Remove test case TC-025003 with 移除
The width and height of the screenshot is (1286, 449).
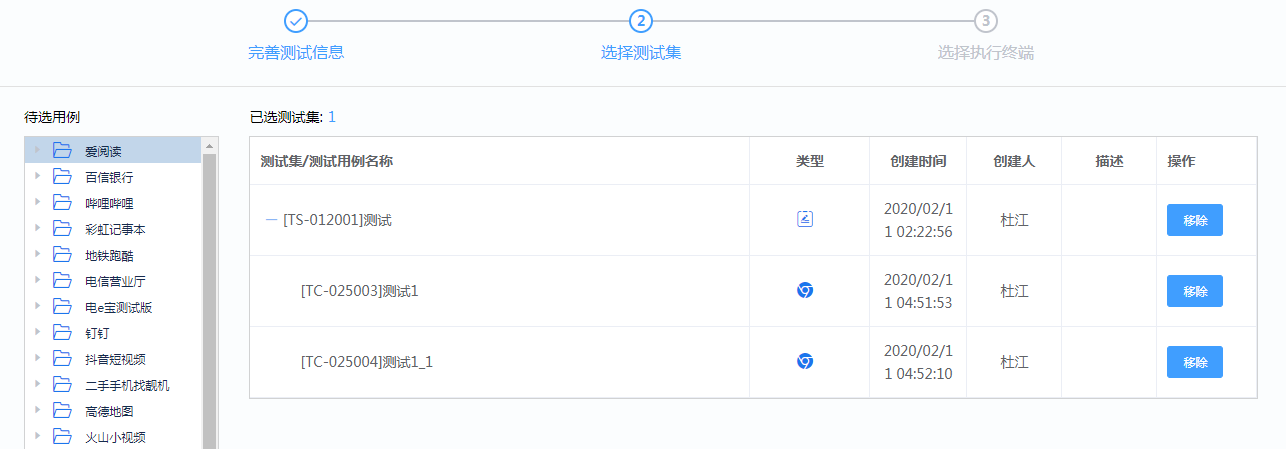point(1195,291)
